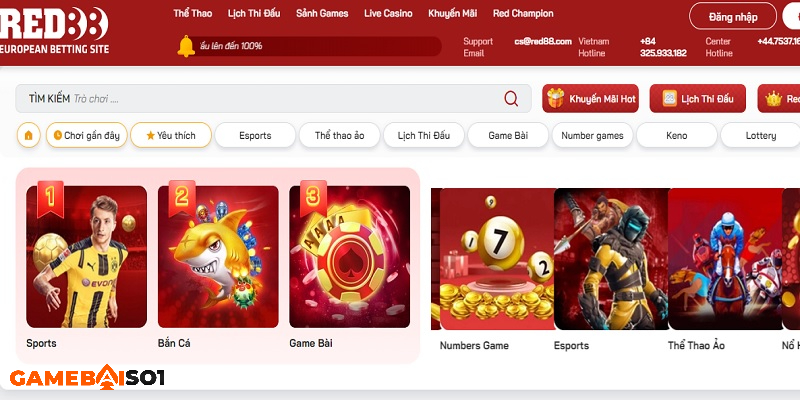The width and height of the screenshot is (800, 400).
Task: Focus the Tìm kiếm search field
Action: pos(273,98)
